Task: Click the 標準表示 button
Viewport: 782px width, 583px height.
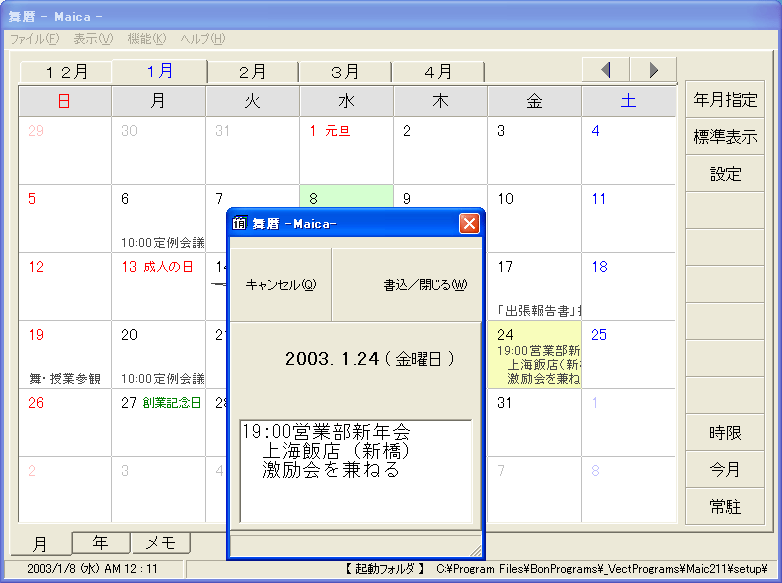Action: (x=725, y=136)
